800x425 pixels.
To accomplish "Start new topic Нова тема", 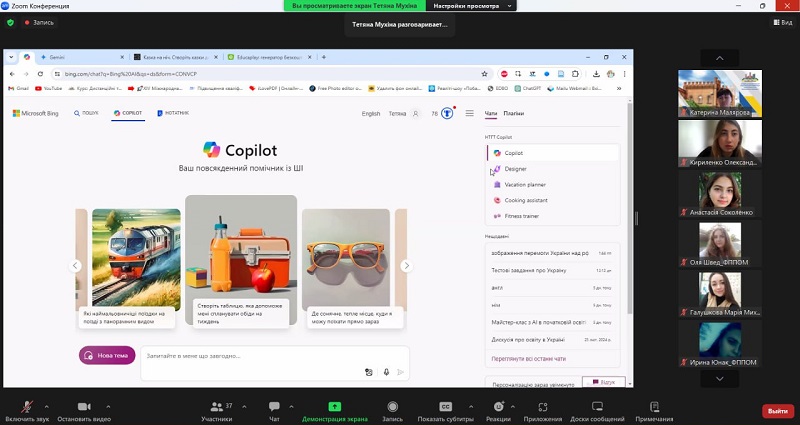I will pos(107,355).
